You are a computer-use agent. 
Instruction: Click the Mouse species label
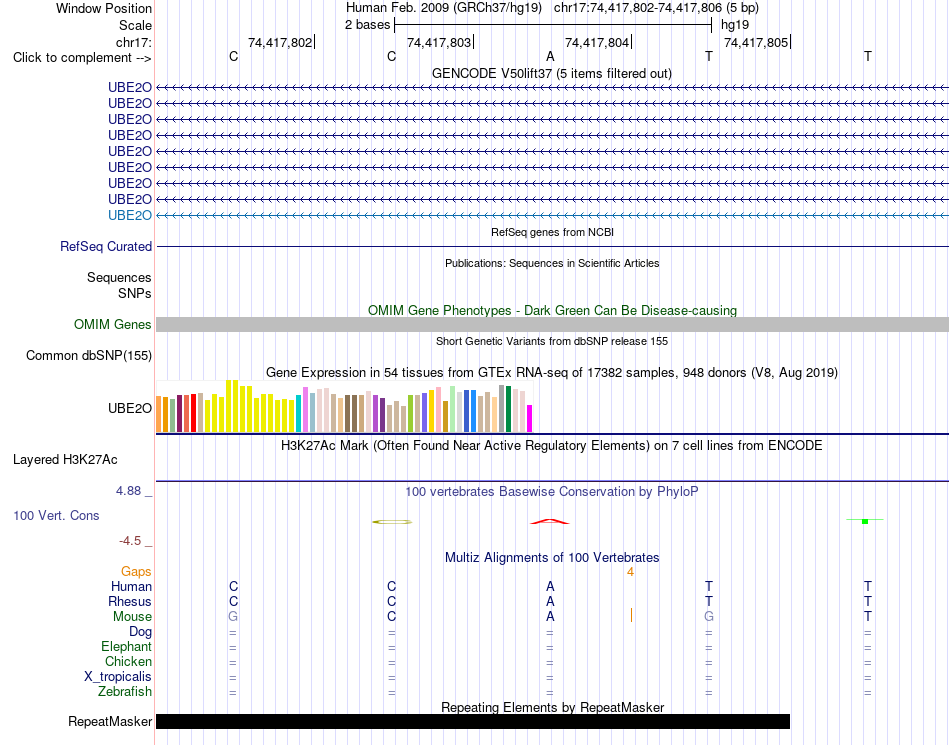pos(132,617)
